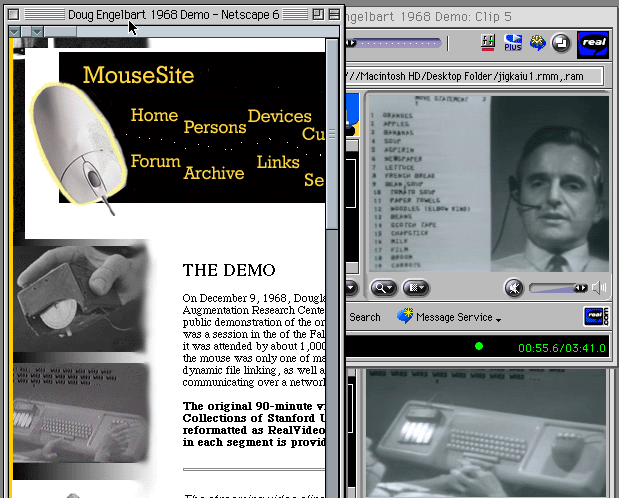Open the video options dropdown next to zoom
The width and height of the screenshot is (619, 498).
click(x=416, y=288)
